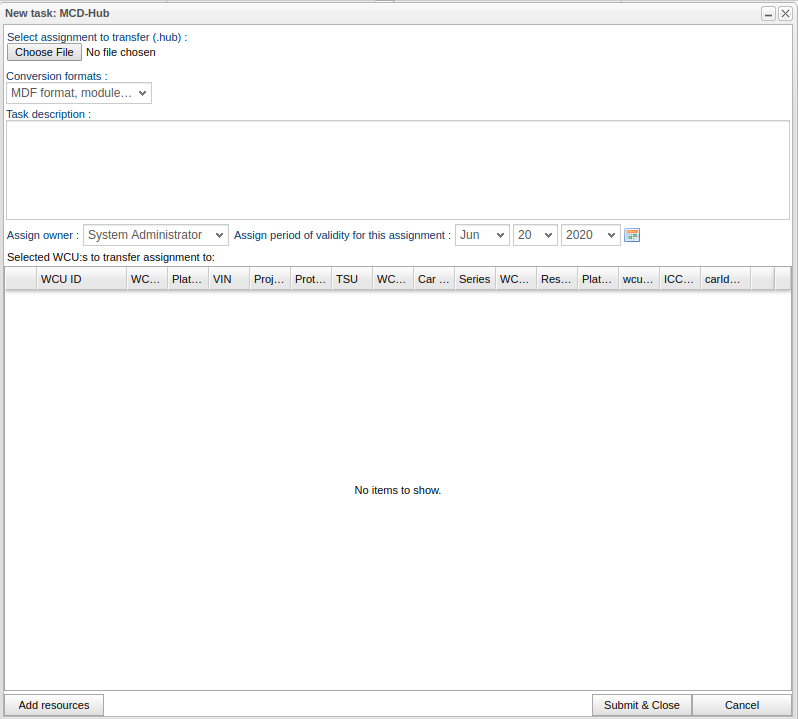This screenshot has width=798, height=719.
Task: Click Choose File to select .hub file
Action: 44,52
